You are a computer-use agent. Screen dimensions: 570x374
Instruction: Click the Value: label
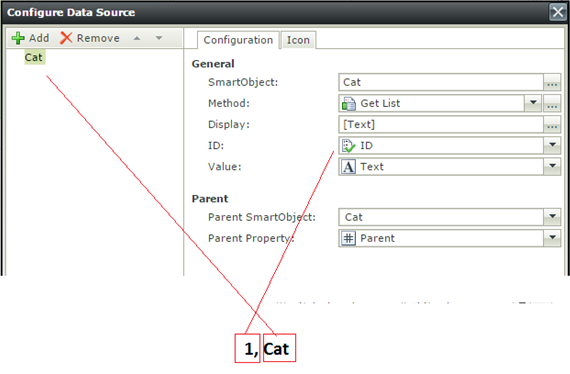(224, 167)
